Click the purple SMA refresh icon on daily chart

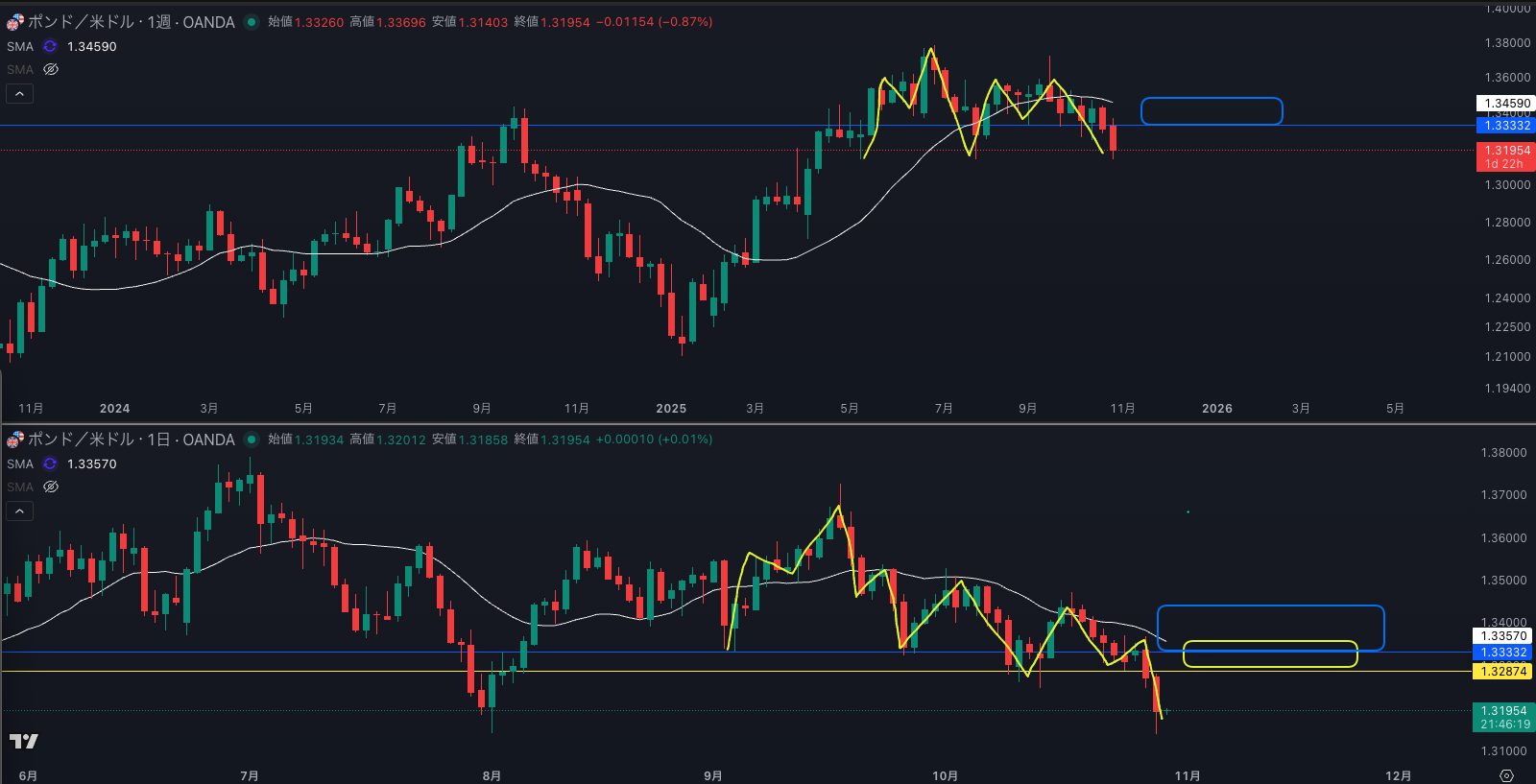coord(50,463)
